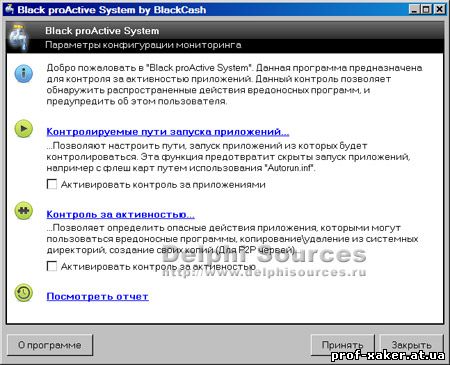The image size is (450, 365).
Task: Click the title bar application icon
Action: [9, 9]
